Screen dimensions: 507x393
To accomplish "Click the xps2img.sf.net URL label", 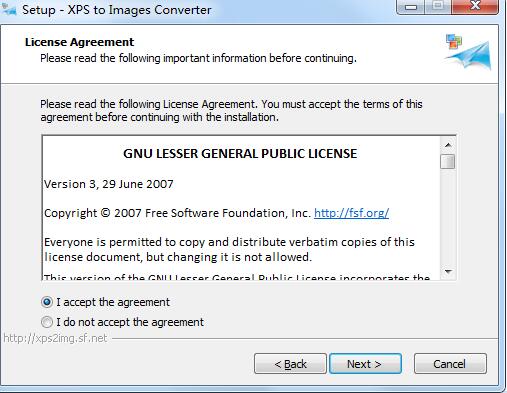I will click(55, 338).
